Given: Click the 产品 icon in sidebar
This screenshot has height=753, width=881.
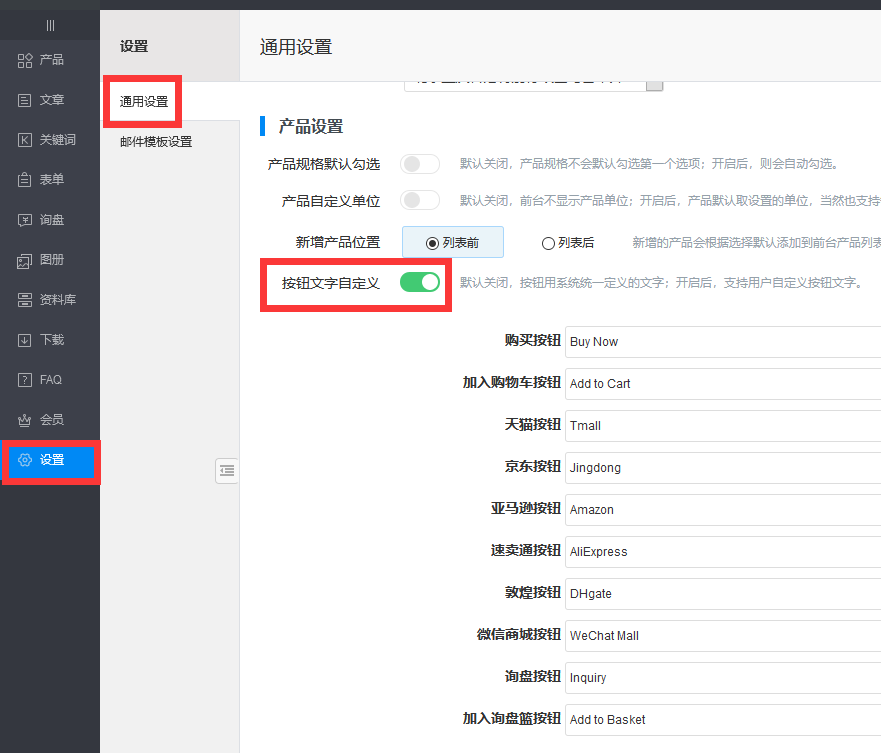Looking at the screenshot, I should 25,61.
